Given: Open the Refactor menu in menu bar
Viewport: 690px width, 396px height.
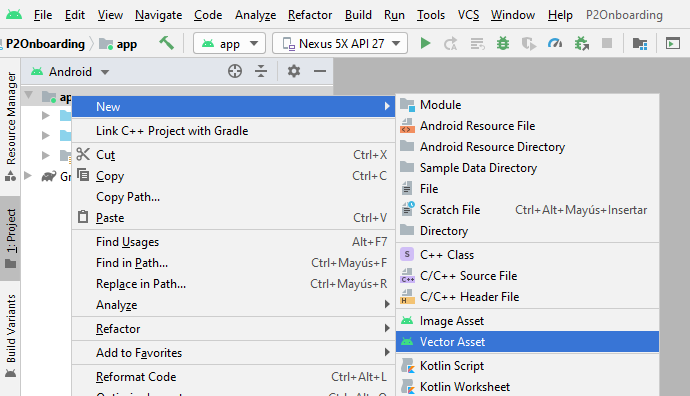Looking at the screenshot, I should point(310,15).
